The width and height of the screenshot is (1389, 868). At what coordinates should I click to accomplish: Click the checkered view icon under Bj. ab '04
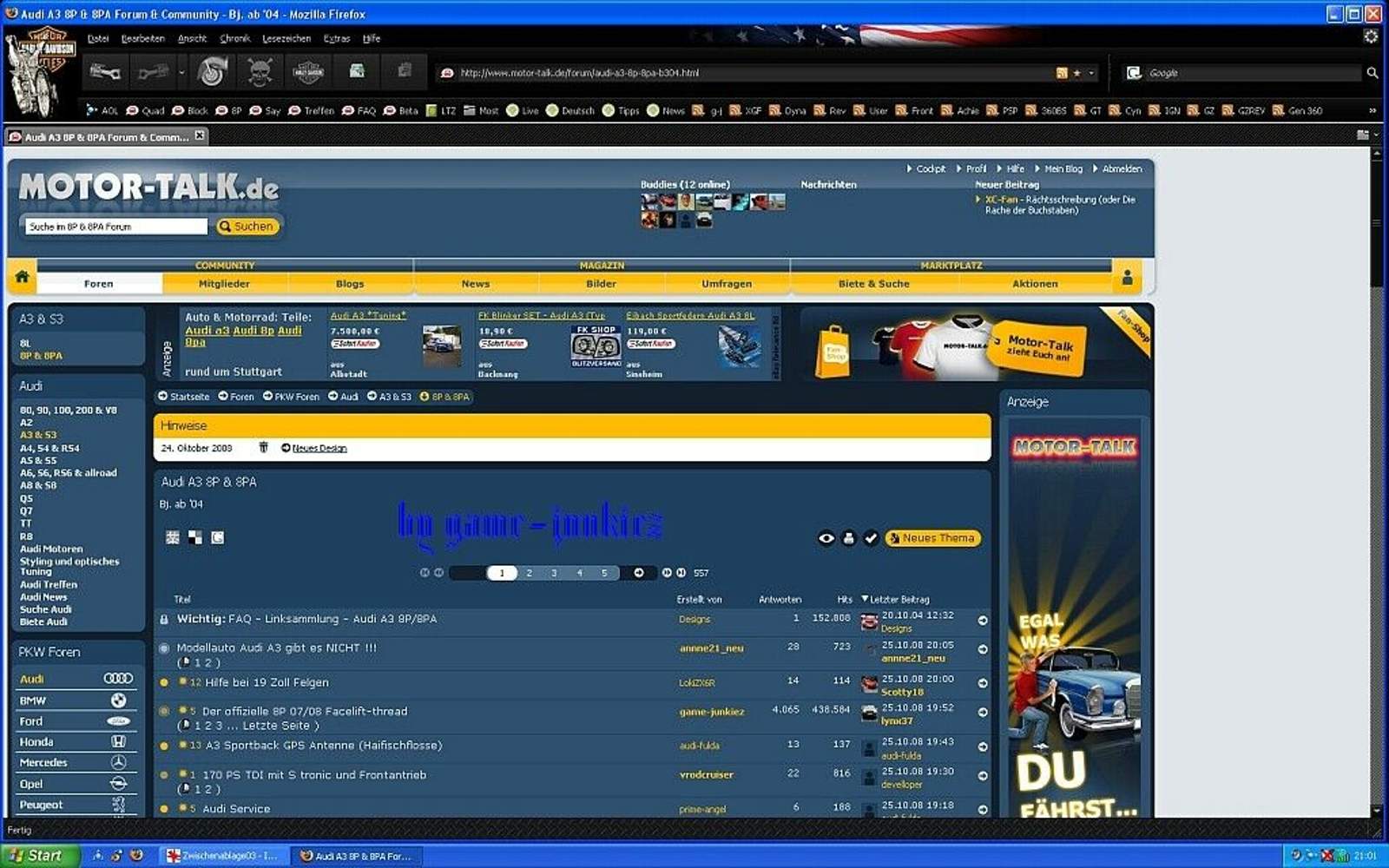click(195, 538)
